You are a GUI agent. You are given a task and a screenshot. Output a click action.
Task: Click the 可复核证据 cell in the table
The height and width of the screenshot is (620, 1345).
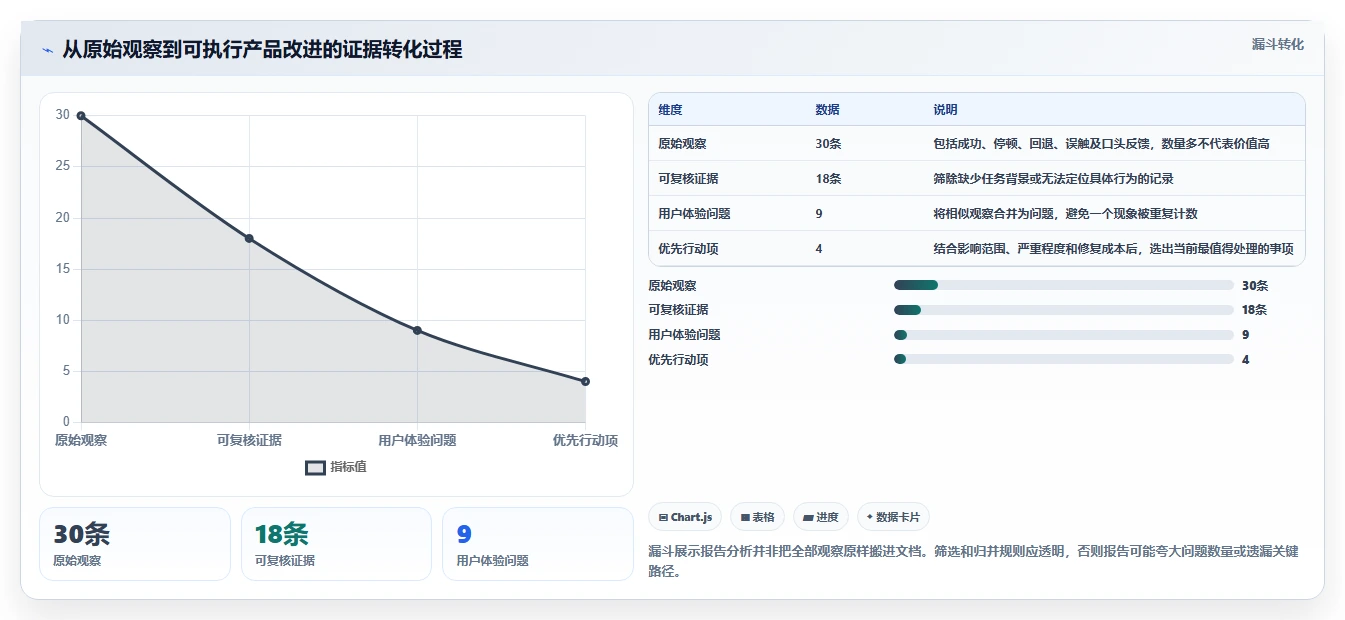pyautogui.click(x=688, y=179)
